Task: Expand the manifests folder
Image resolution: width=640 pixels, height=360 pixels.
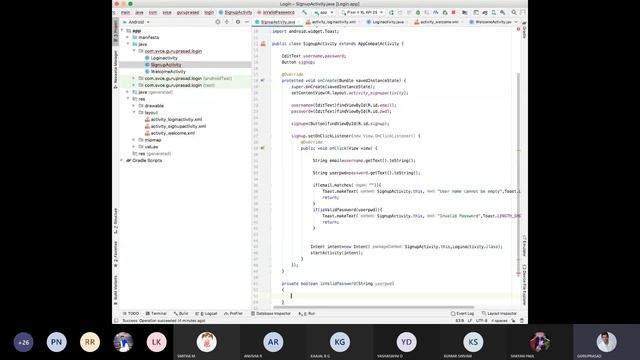Action: [128, 37]
